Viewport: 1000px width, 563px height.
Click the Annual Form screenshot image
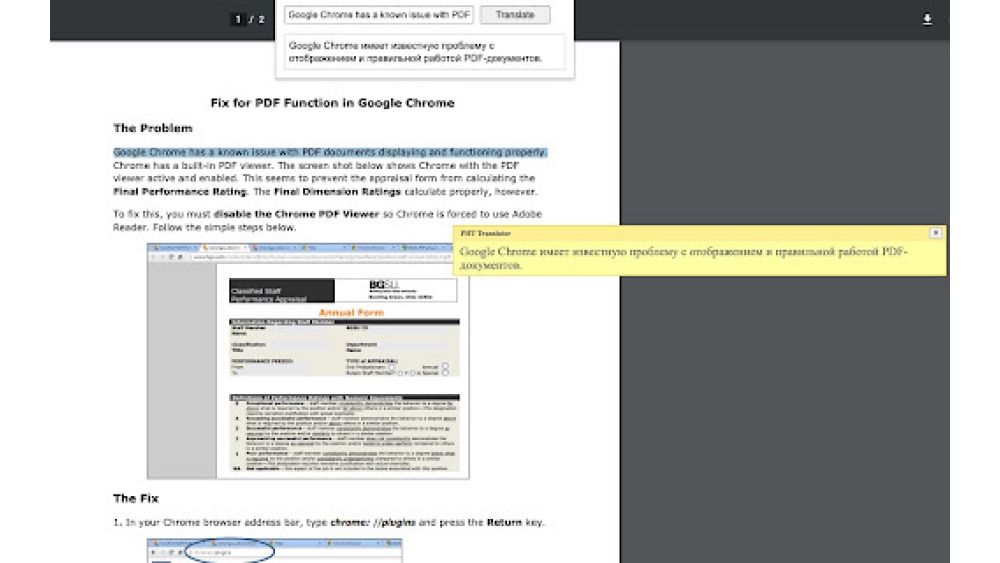(308, 361)
